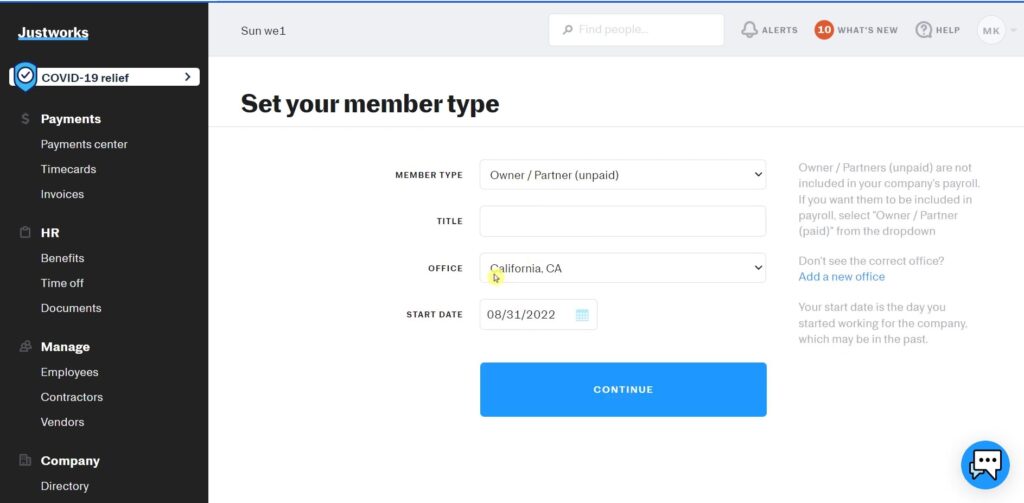The height and width of the screenshot is (503, 1024).
Task: Open the HR section
Action: point(50,233)
